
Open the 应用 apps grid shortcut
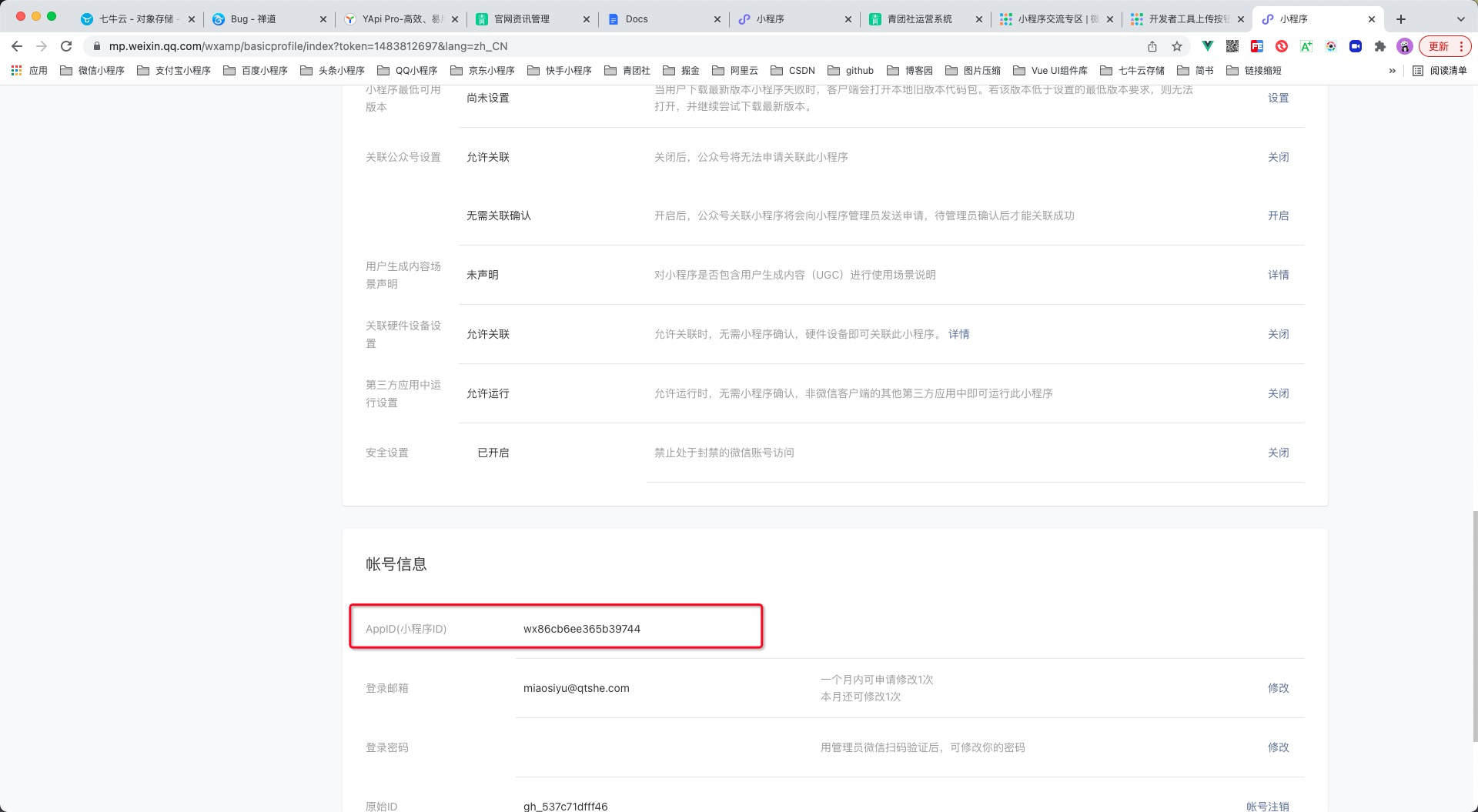coord(29,71)
